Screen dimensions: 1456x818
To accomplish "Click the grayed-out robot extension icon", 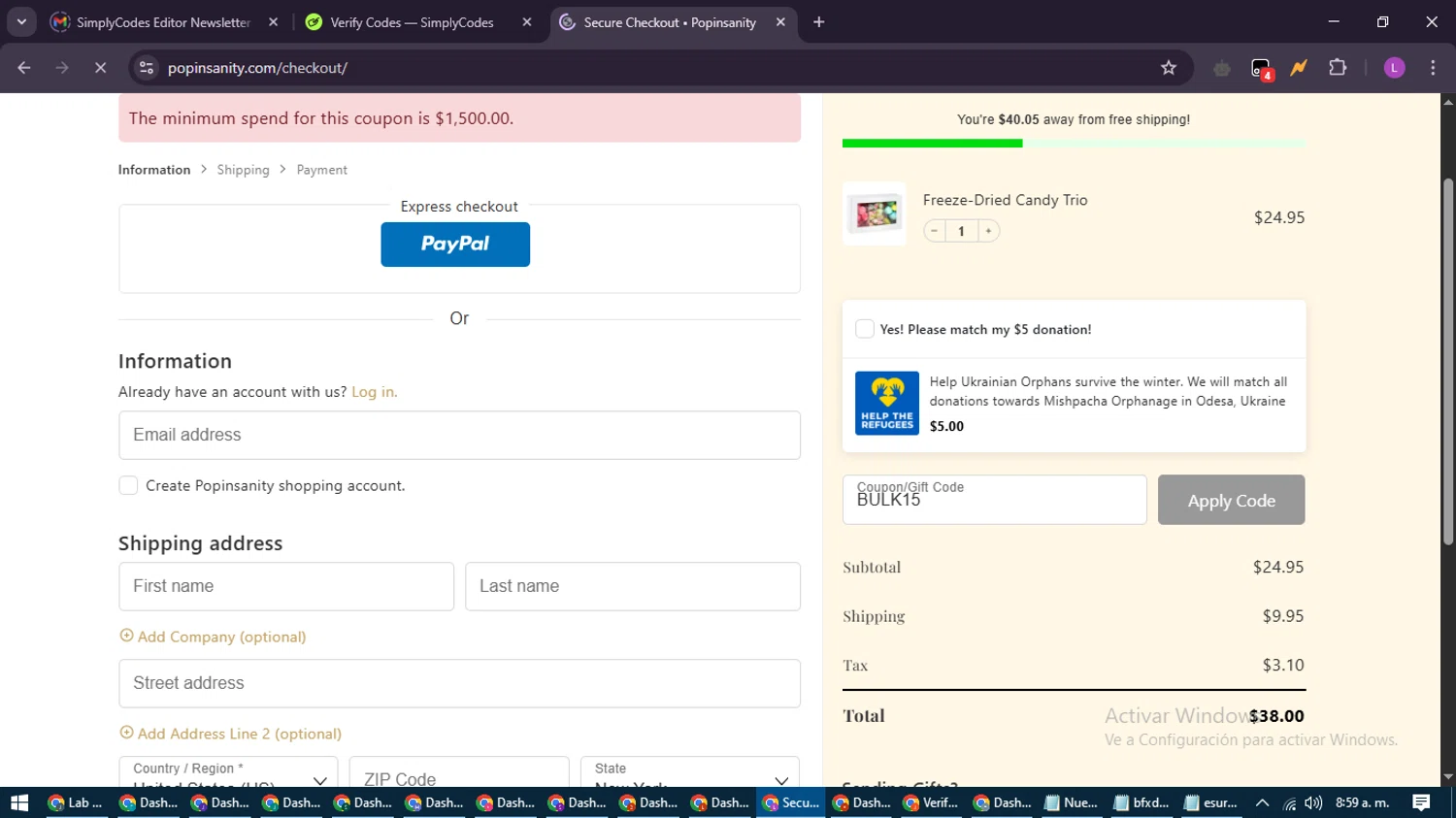I will pos(1222,68).
